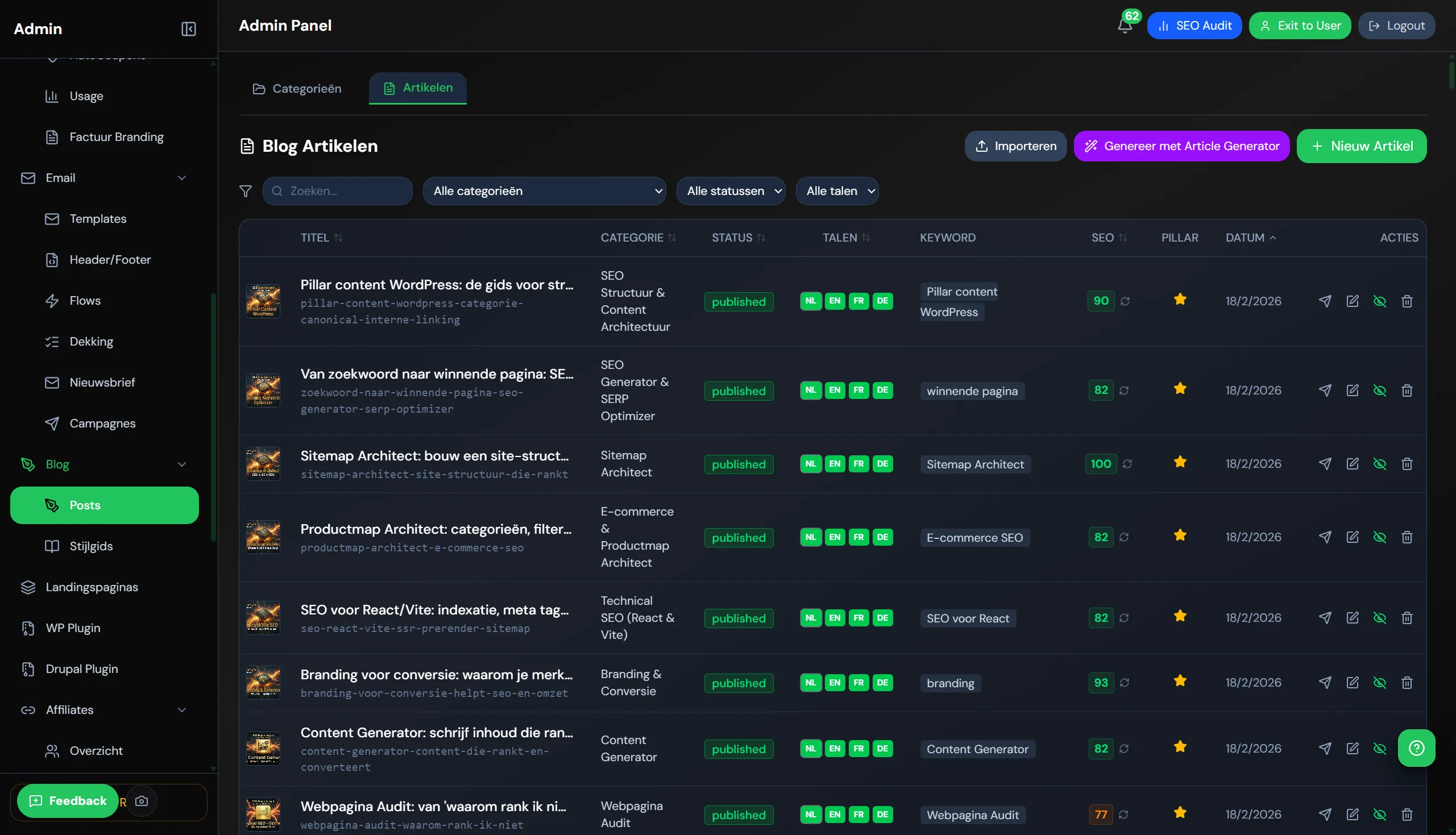This screenshot has height=835, width=1456.
Task: Edit the Sitemap Architect article
Action: pyautogui.click(x=1352, y=464)
